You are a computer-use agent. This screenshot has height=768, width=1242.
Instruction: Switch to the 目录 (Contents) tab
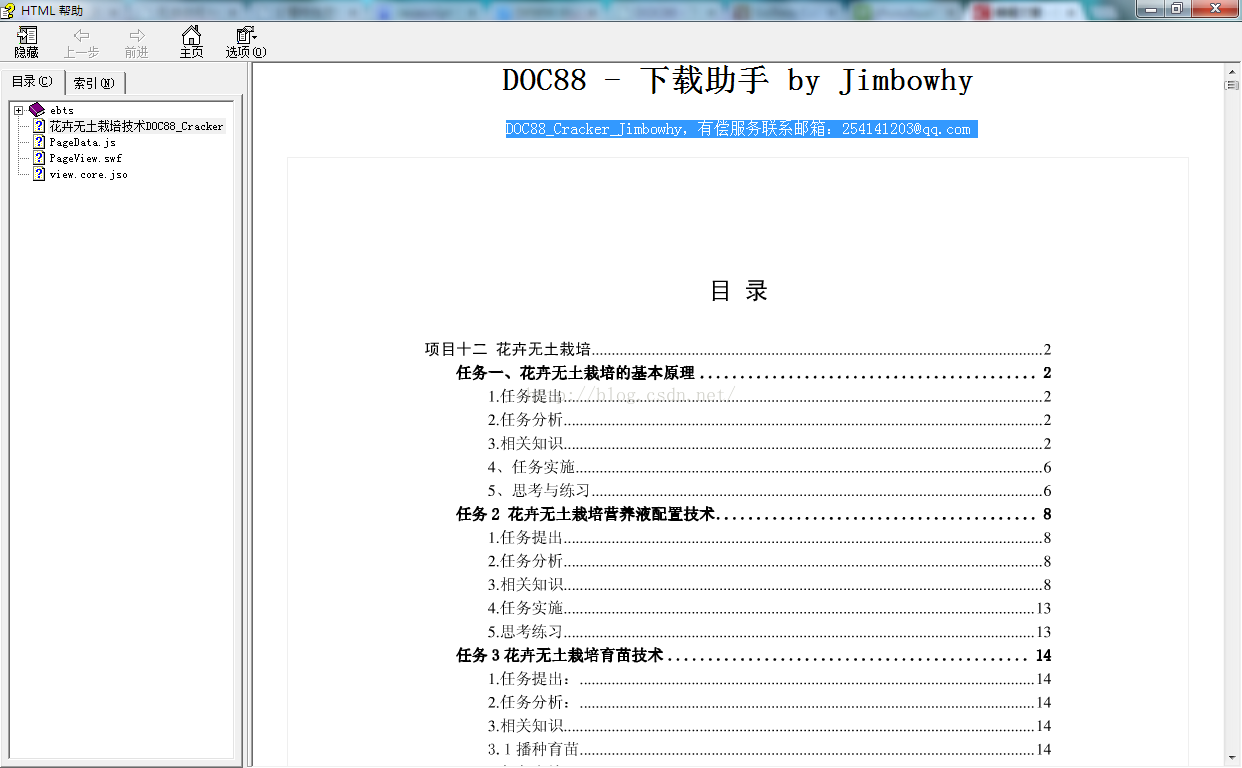[x=33, y=82]
